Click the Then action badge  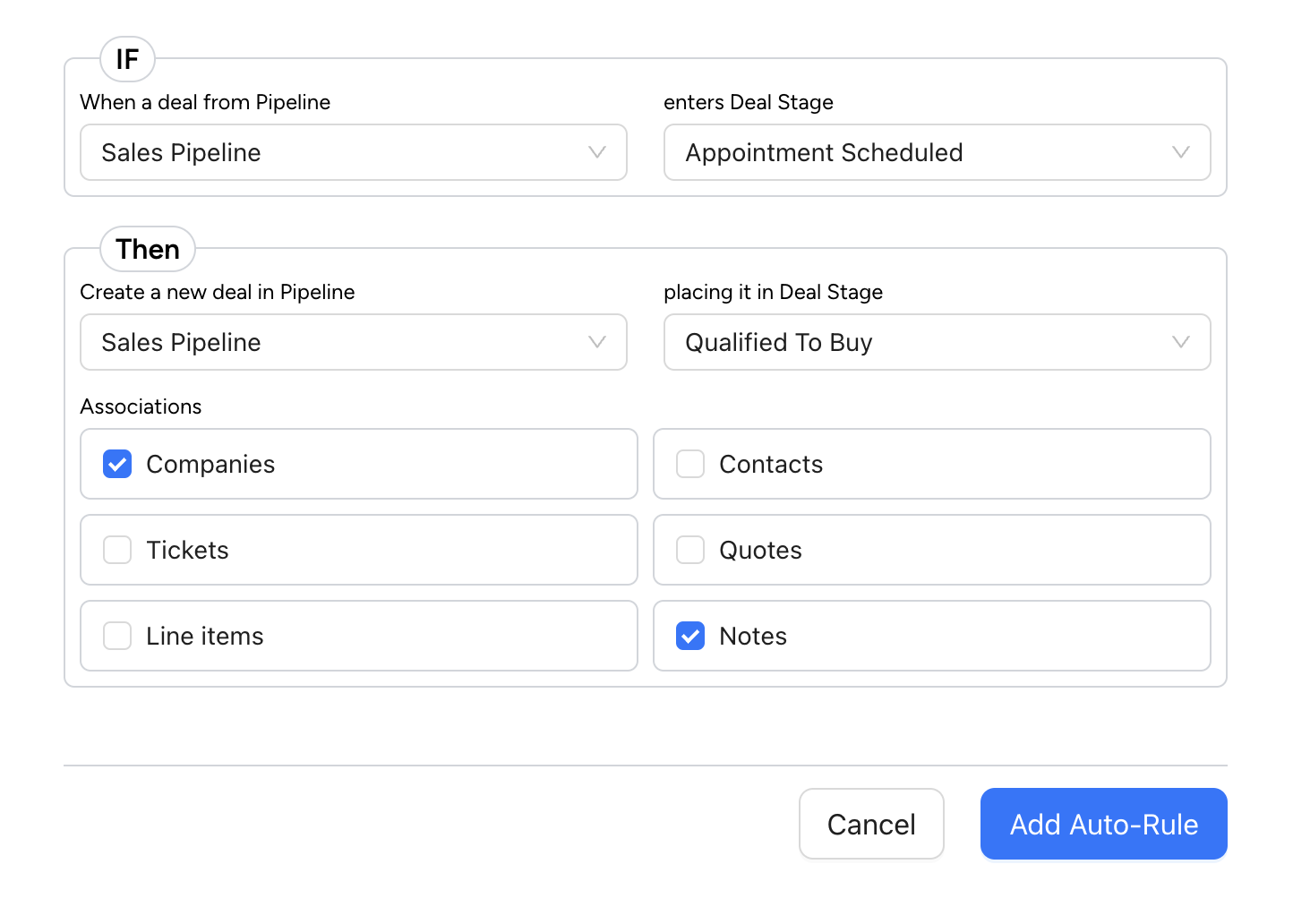[x=148, y=249]
